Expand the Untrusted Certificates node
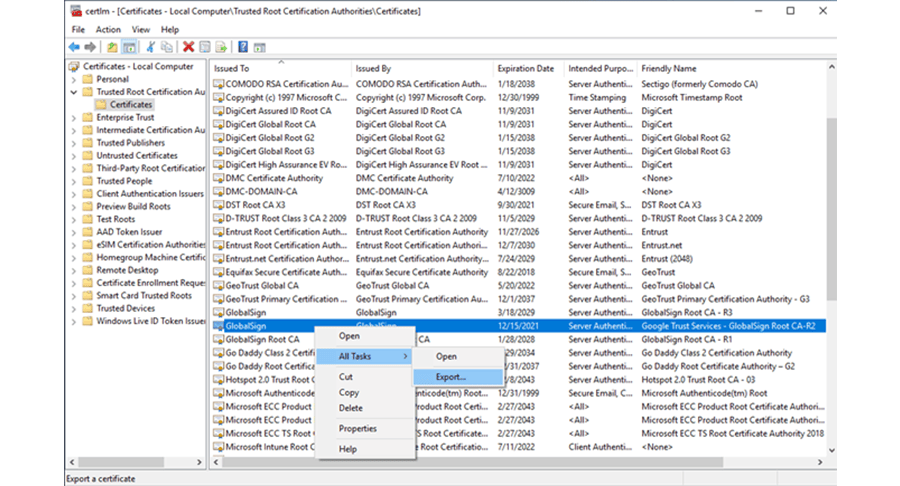Screen dimensions: 900x486 (x=73, y=155)
